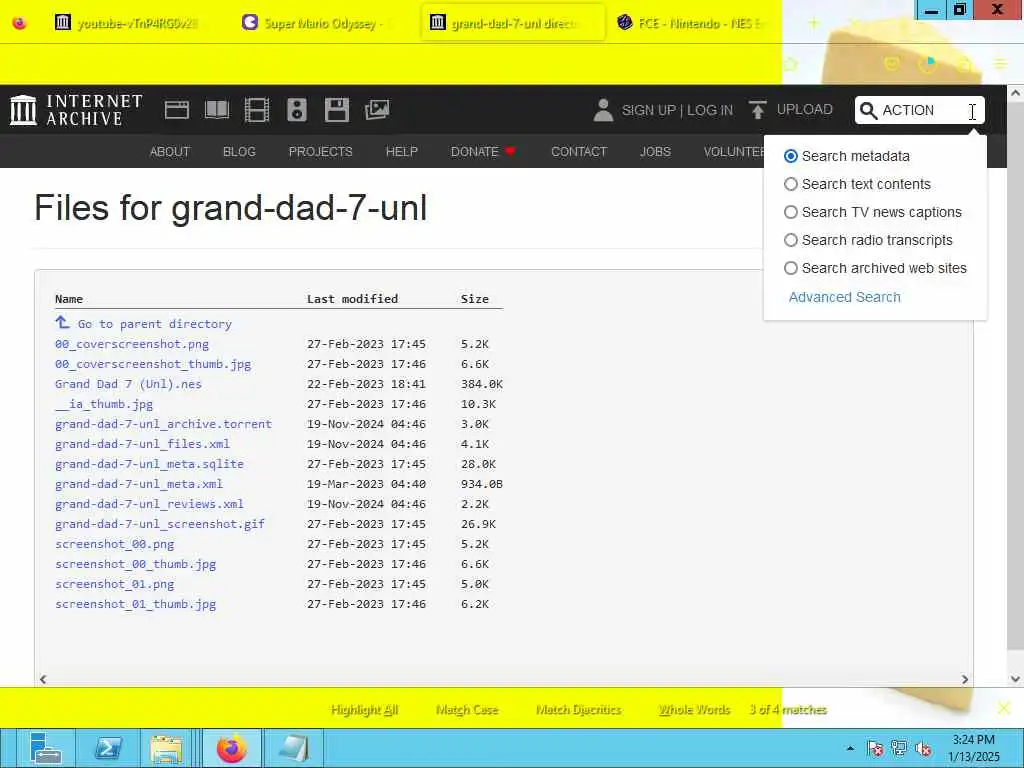Open the Web (Wayback) icon
1024x768 pixels.
(x=176, y=110)
